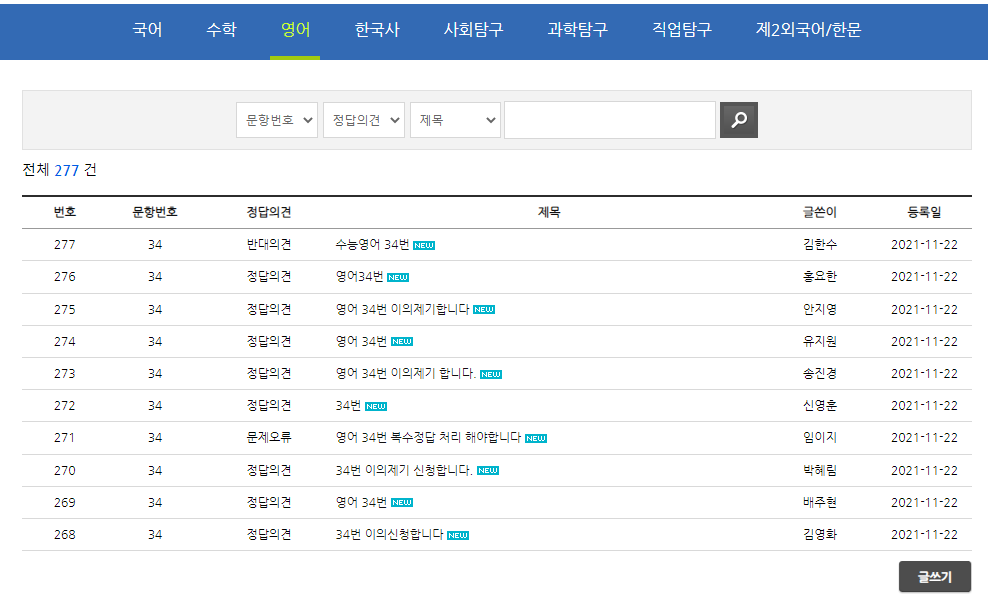
Task: Click author name 박혜림
Action: [x=820, y=471]
